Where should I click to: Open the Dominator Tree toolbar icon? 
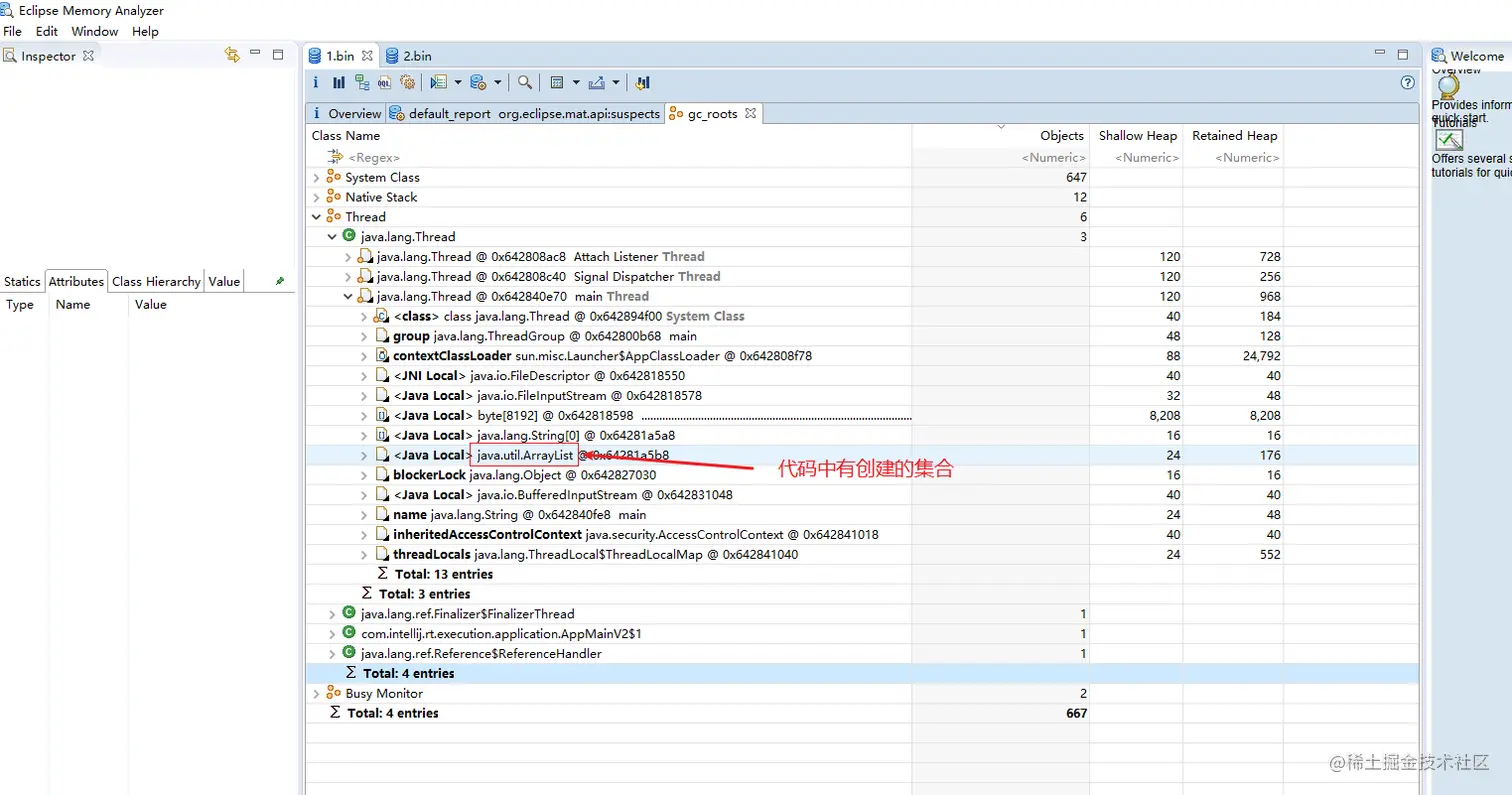point(362,83)
